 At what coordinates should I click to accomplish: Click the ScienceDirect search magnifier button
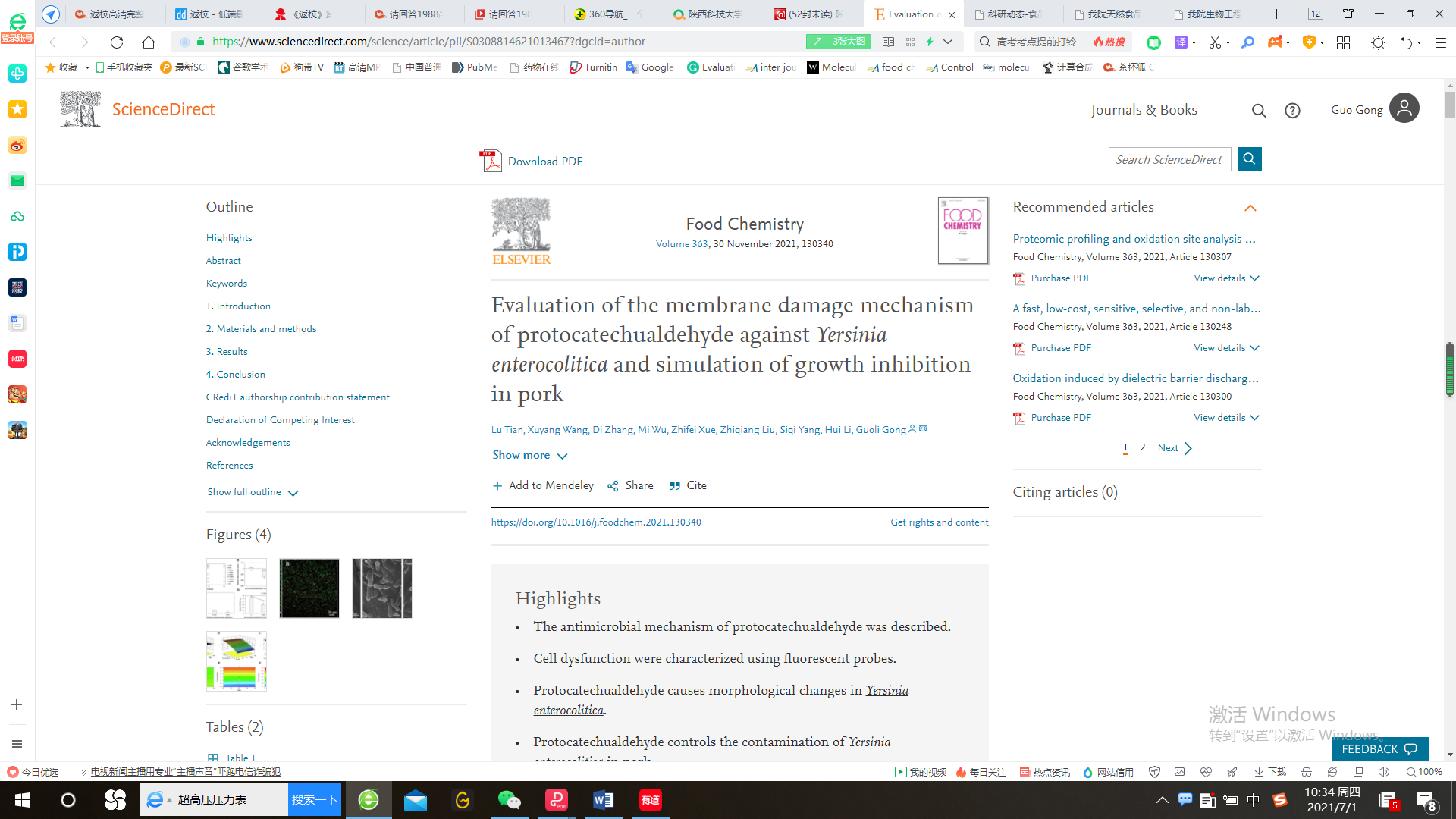pyautogui.click(x=1249, y=159)
